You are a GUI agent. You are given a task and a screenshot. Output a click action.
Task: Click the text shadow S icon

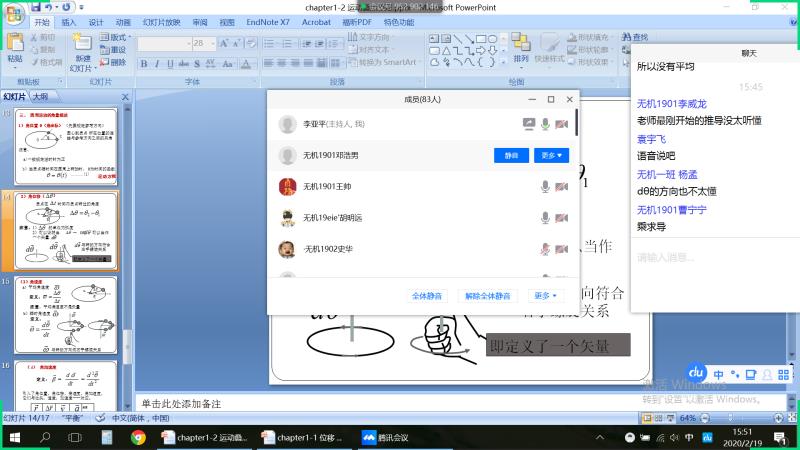(197, 64)
